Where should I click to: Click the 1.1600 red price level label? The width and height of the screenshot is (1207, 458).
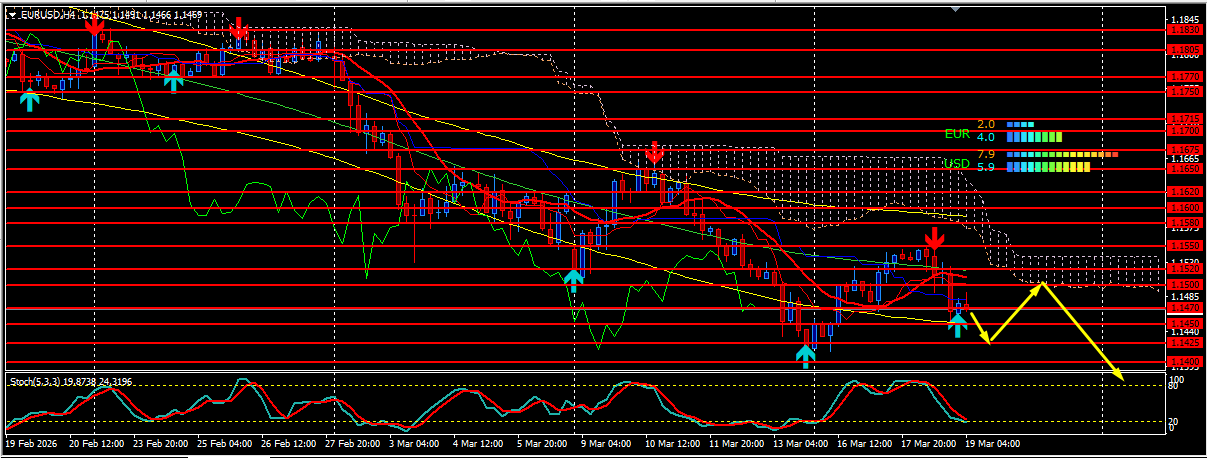[1185, 207]
